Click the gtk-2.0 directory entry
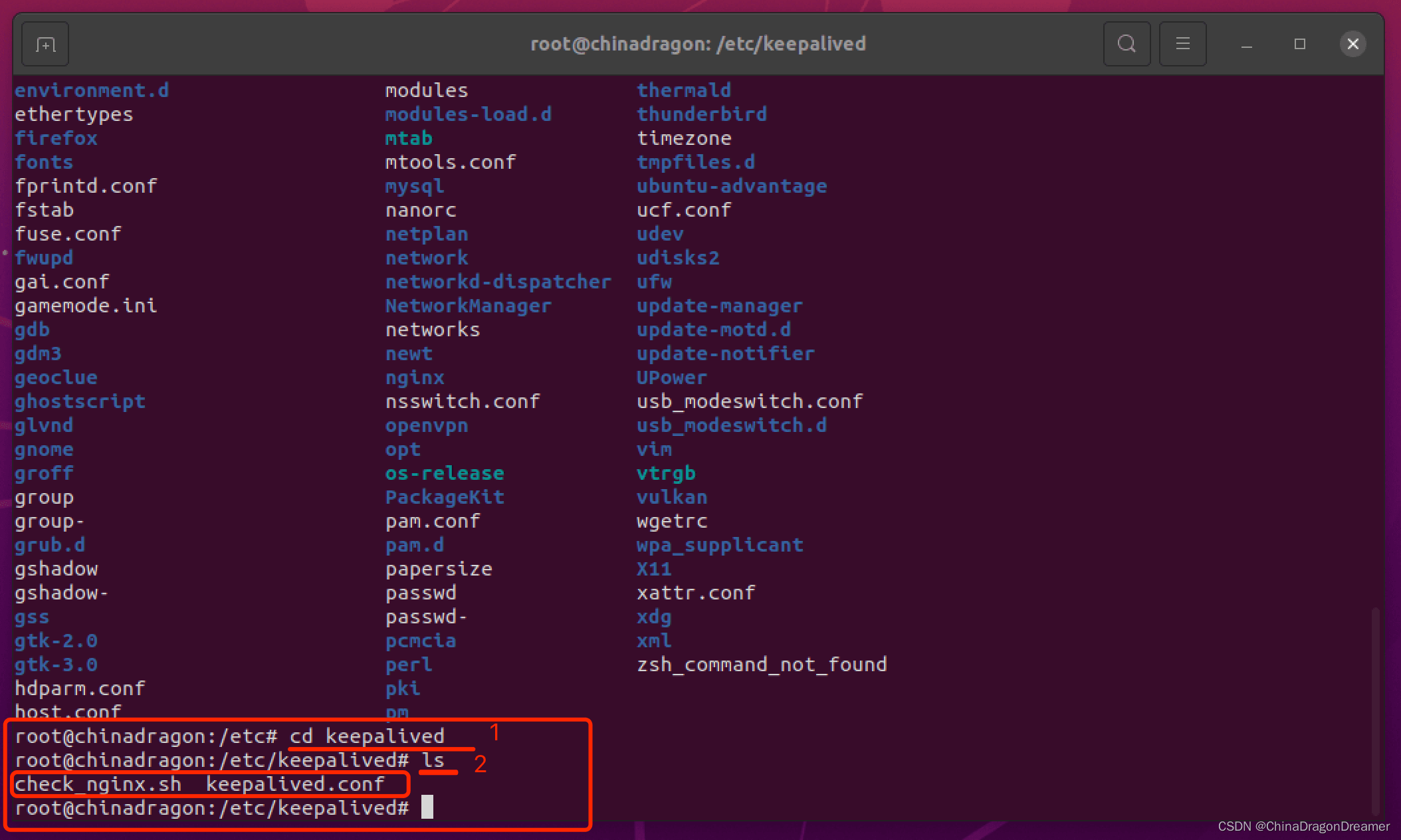The width and height of the screenshot is (1401, 840). pyautogui.click(x=56, y=641)
